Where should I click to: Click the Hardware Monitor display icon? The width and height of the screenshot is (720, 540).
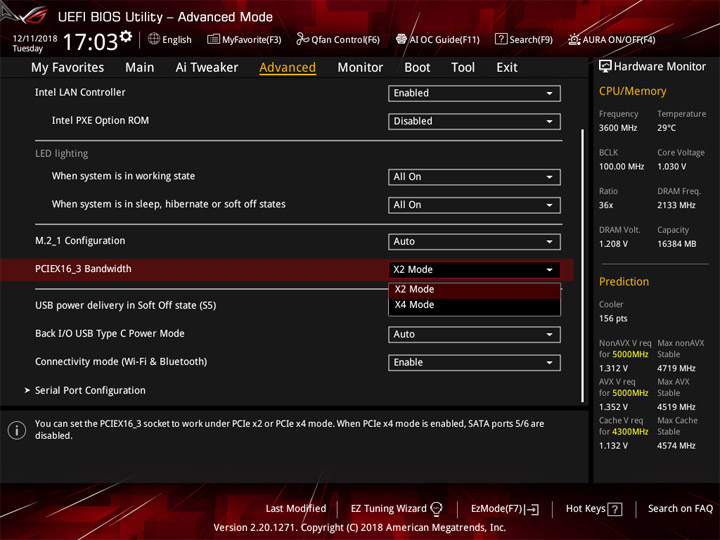pos(605,66)
